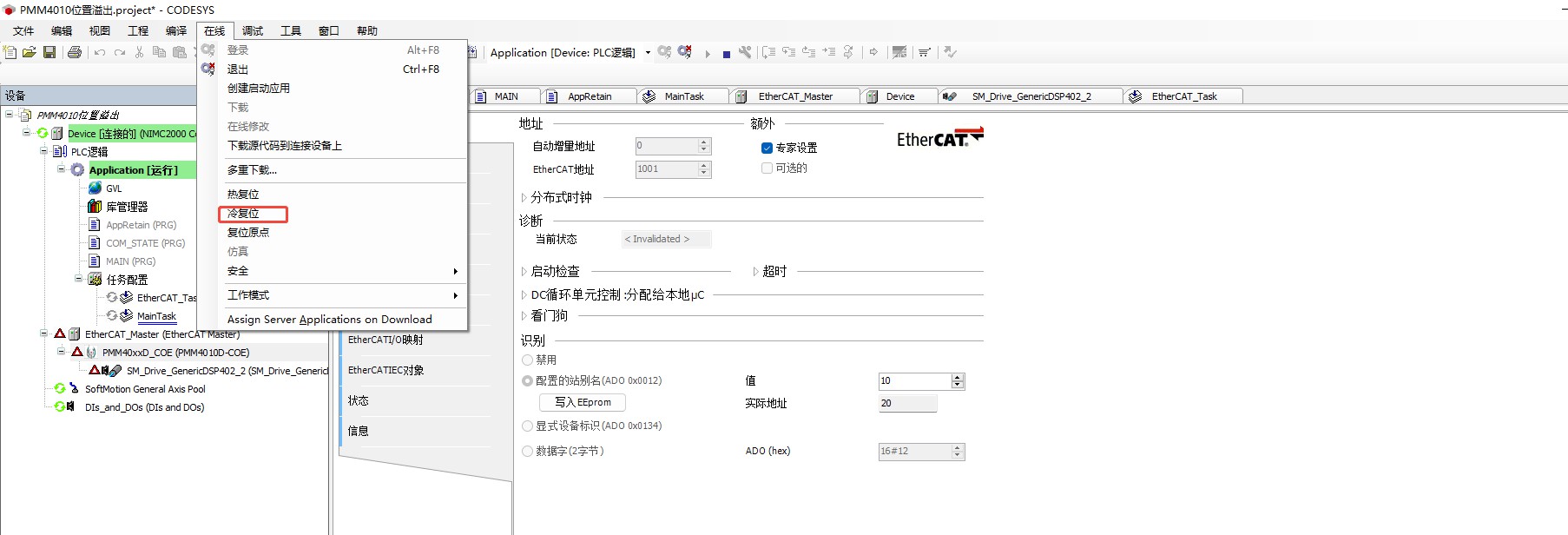
Task: Expand the 看门狗 section
Action: (524, 315)
